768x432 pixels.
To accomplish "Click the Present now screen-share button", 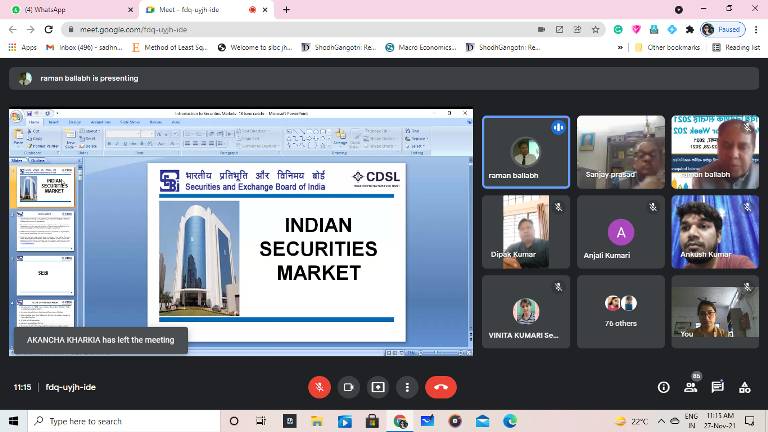I will pyautogui.click(x=378, y=387).
